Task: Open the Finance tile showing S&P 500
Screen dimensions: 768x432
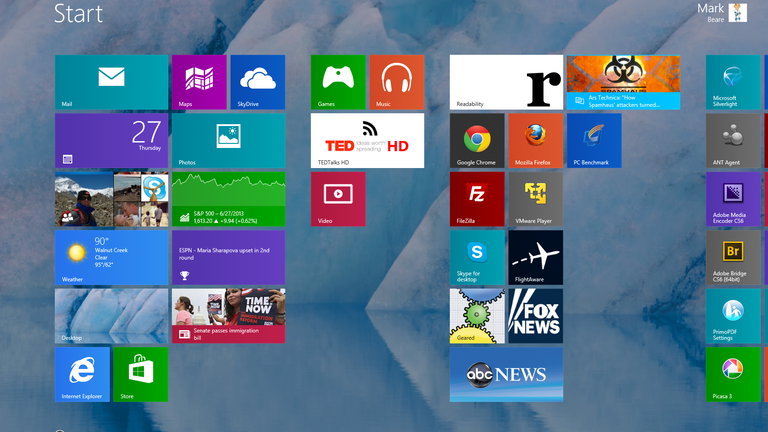Action: [228, 199]
